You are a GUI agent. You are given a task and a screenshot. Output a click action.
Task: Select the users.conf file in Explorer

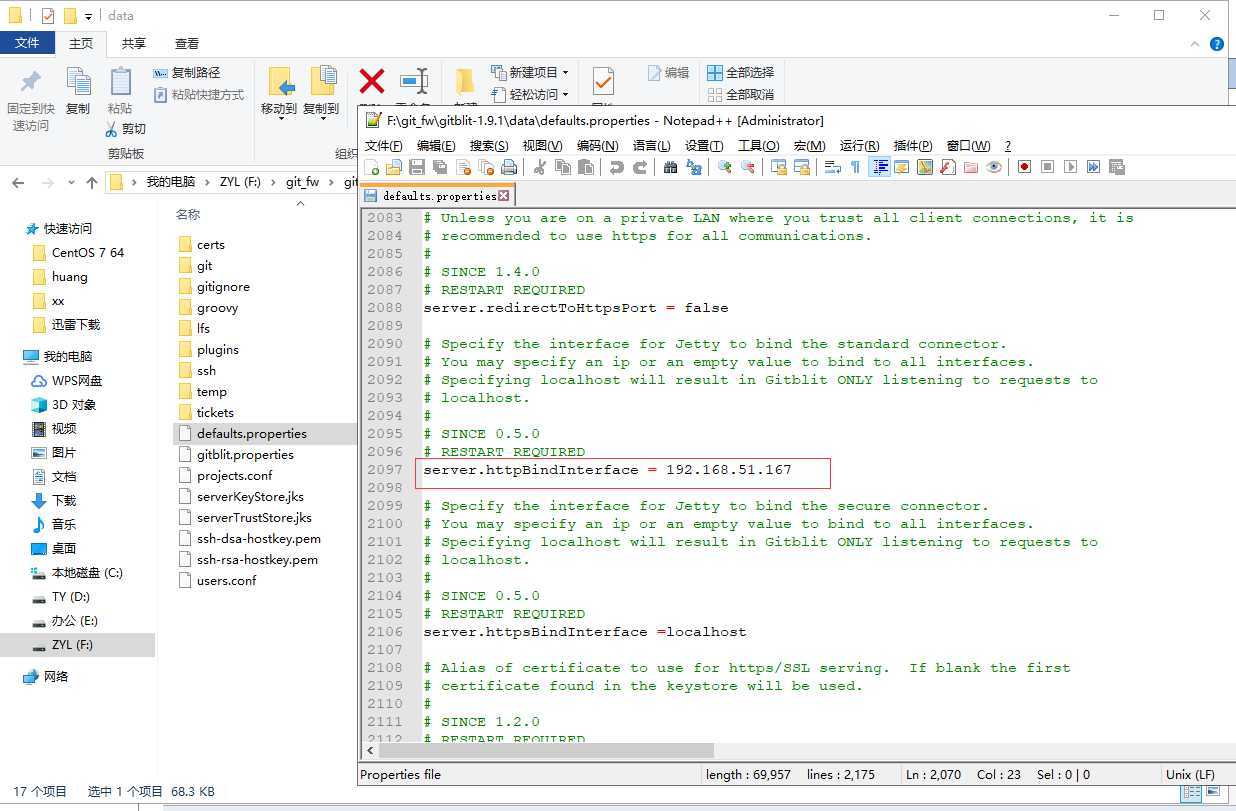pos(226,581)
